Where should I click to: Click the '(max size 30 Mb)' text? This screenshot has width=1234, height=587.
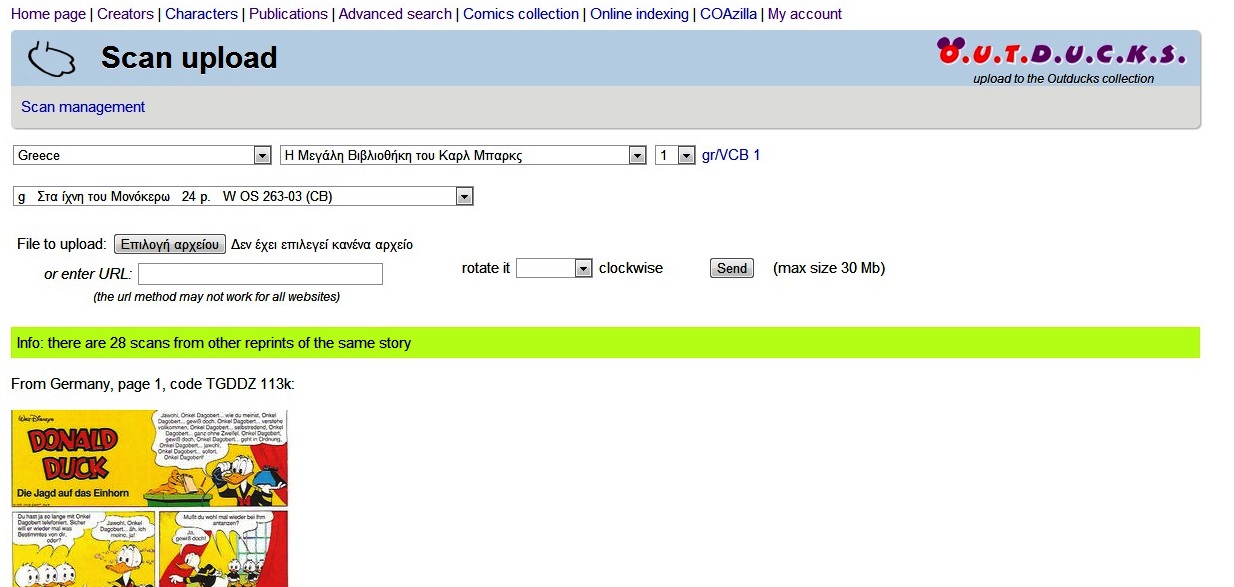(x=829, y=268)
